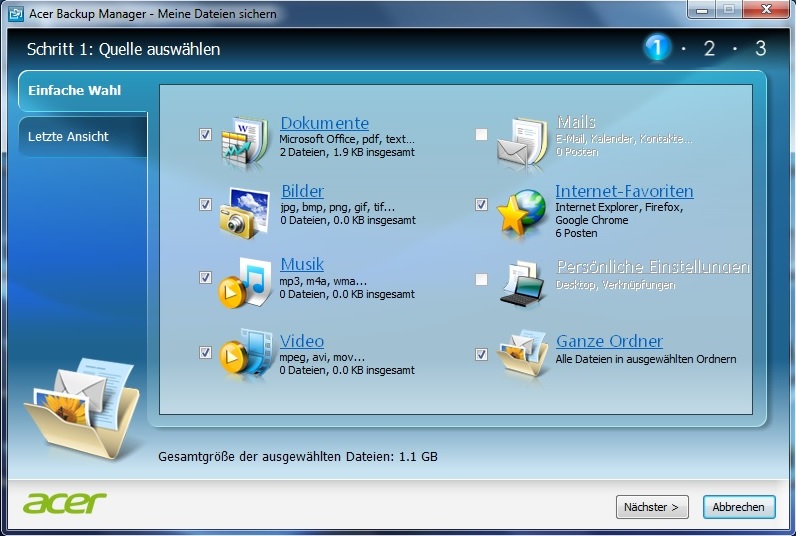
Task: Click the step 1 blue circle indicator
Action: point(657,48)
